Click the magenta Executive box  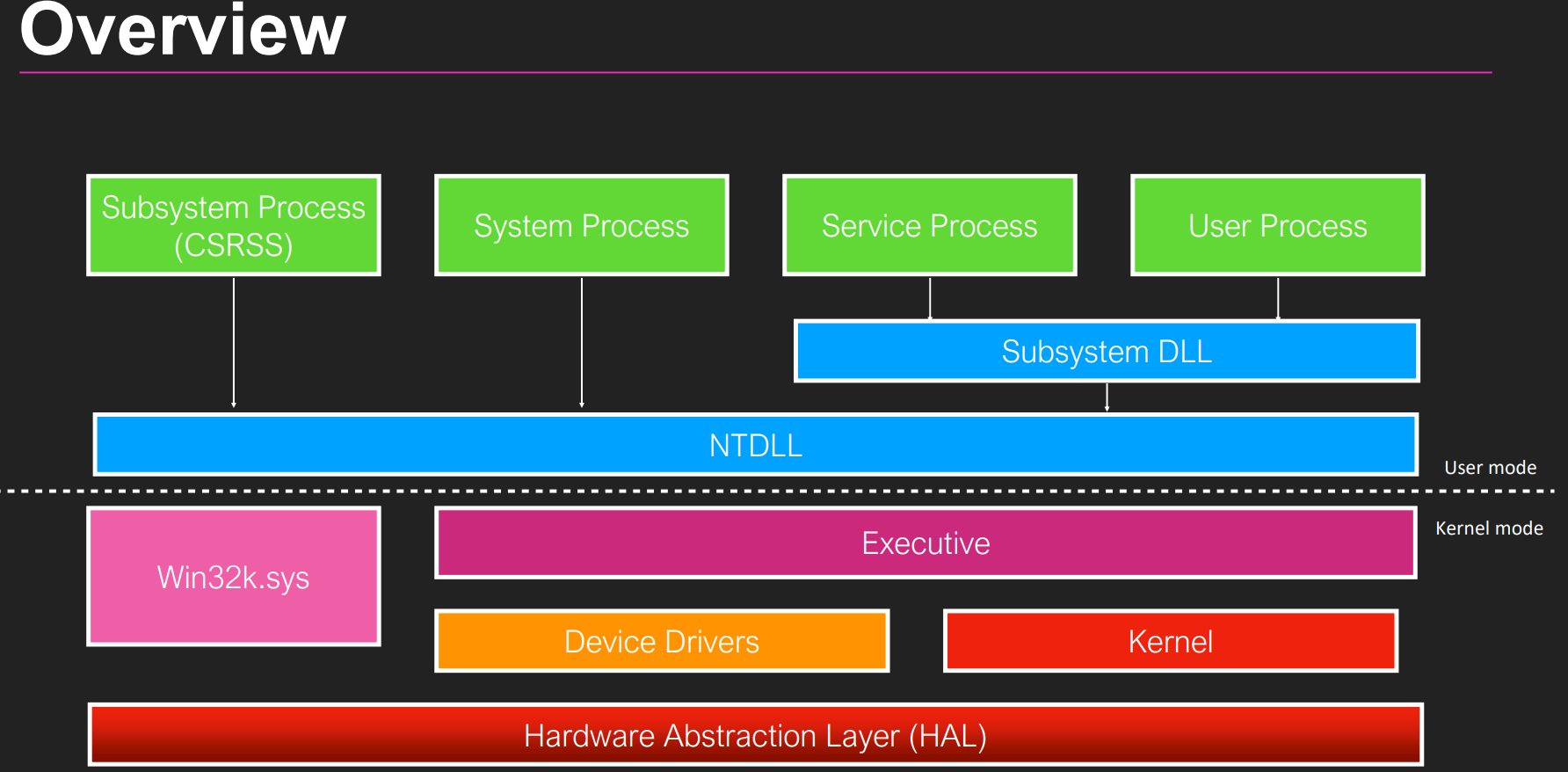point(926,543)
